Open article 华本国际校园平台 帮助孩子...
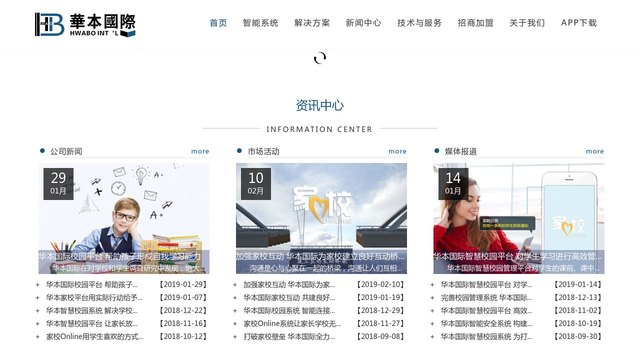The width and height of the screenshot is (640, 360). tap(92, 284)
